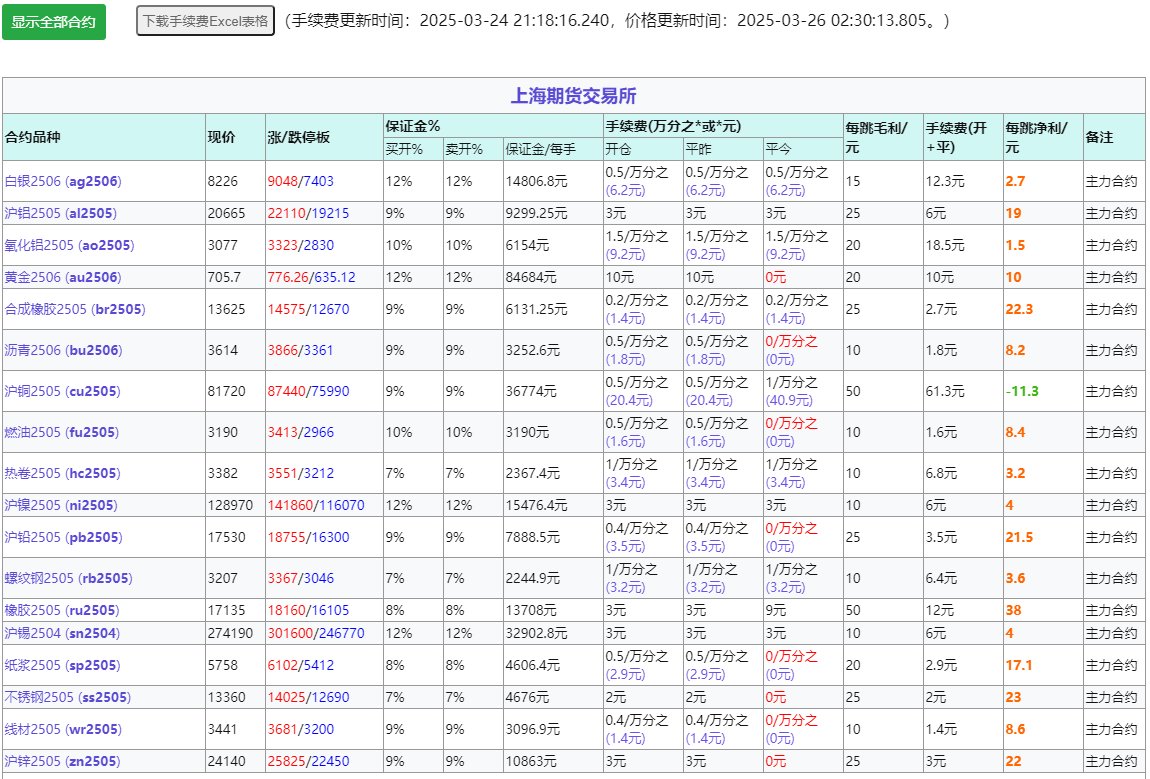Click margin value 10863元 for zinc
The image size is (1150, 779).
(x=531, y=761)
